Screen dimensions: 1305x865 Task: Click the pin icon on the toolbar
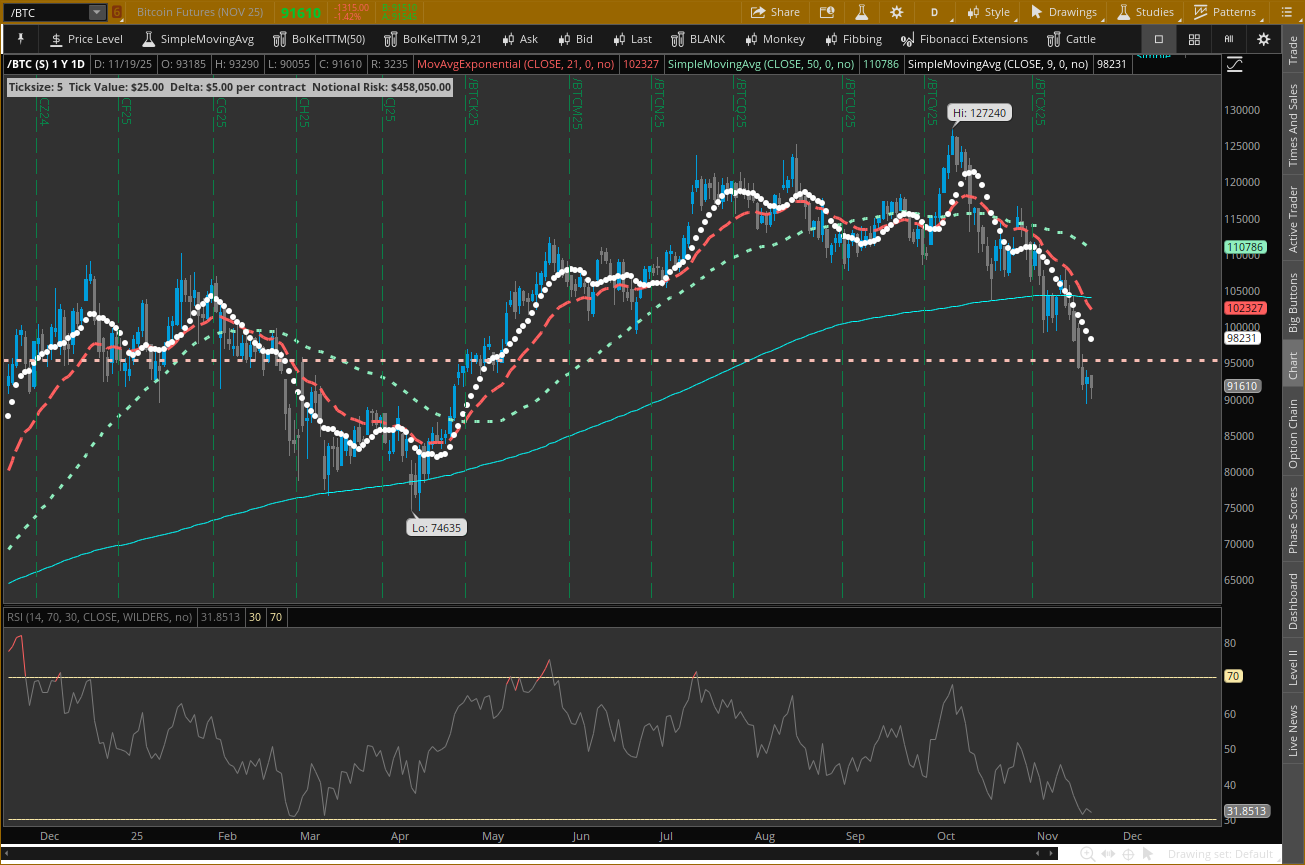point(20,39)
